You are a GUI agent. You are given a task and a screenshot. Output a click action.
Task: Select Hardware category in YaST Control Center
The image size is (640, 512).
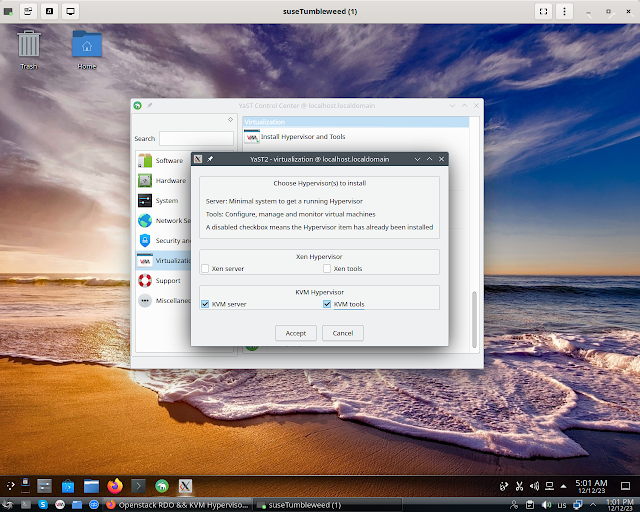(x=163, y=180)
